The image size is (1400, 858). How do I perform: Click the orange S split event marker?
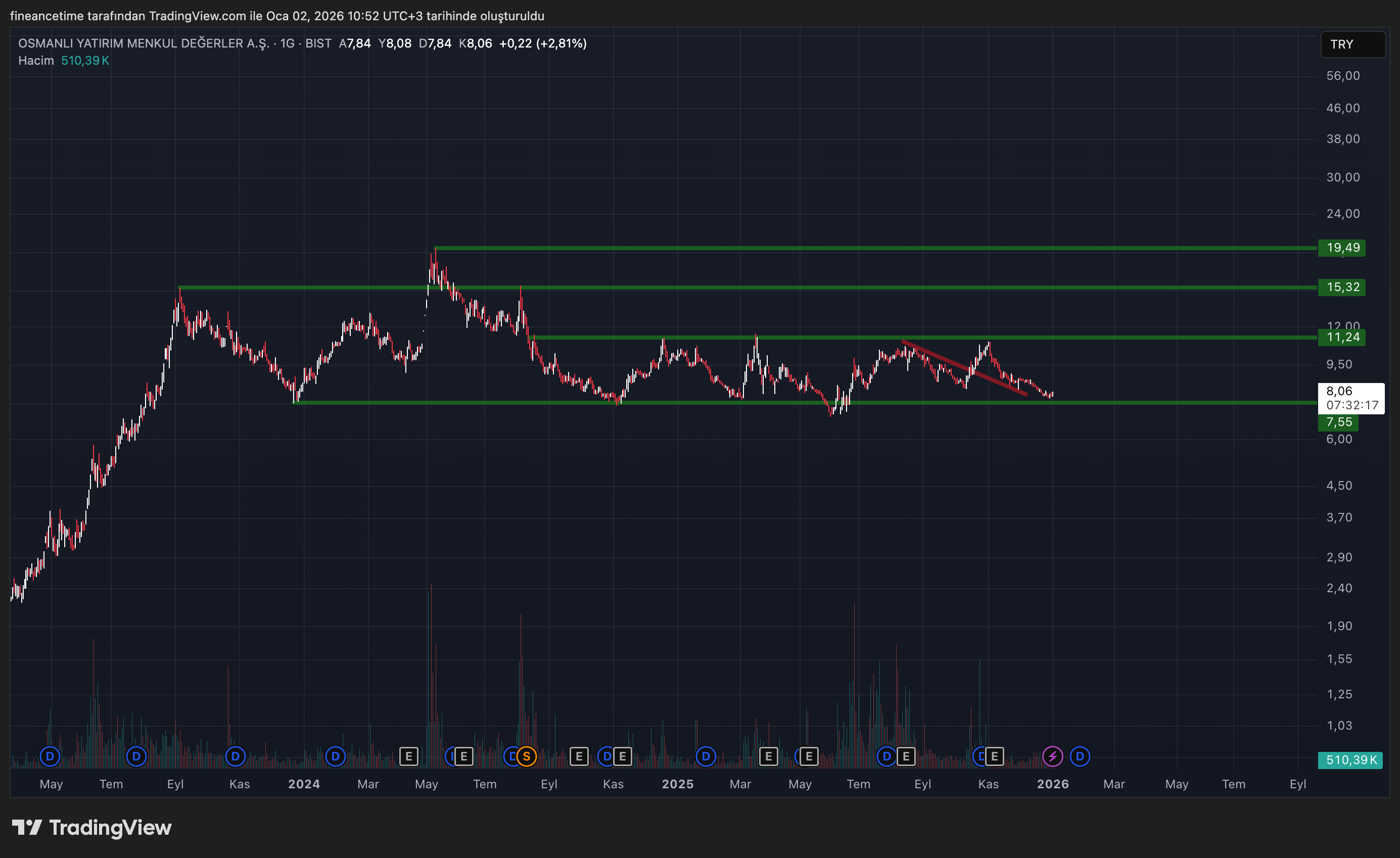point(526,756)
